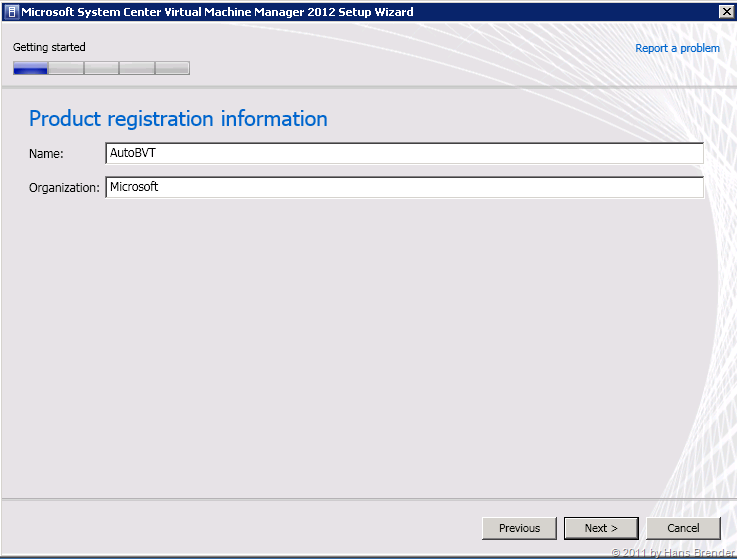737x559 pixels.
Task: Select the third progress bar segment
Action: [101, 69]
